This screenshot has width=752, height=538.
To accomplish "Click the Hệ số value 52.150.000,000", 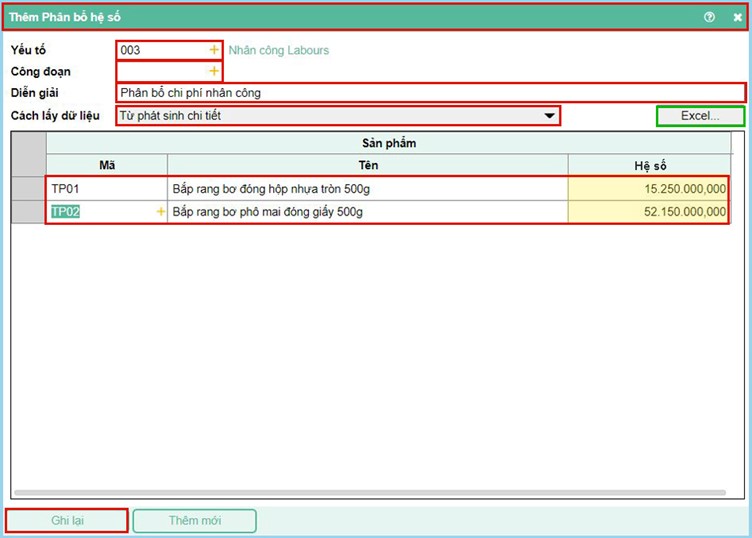I will tap(648, 212).
